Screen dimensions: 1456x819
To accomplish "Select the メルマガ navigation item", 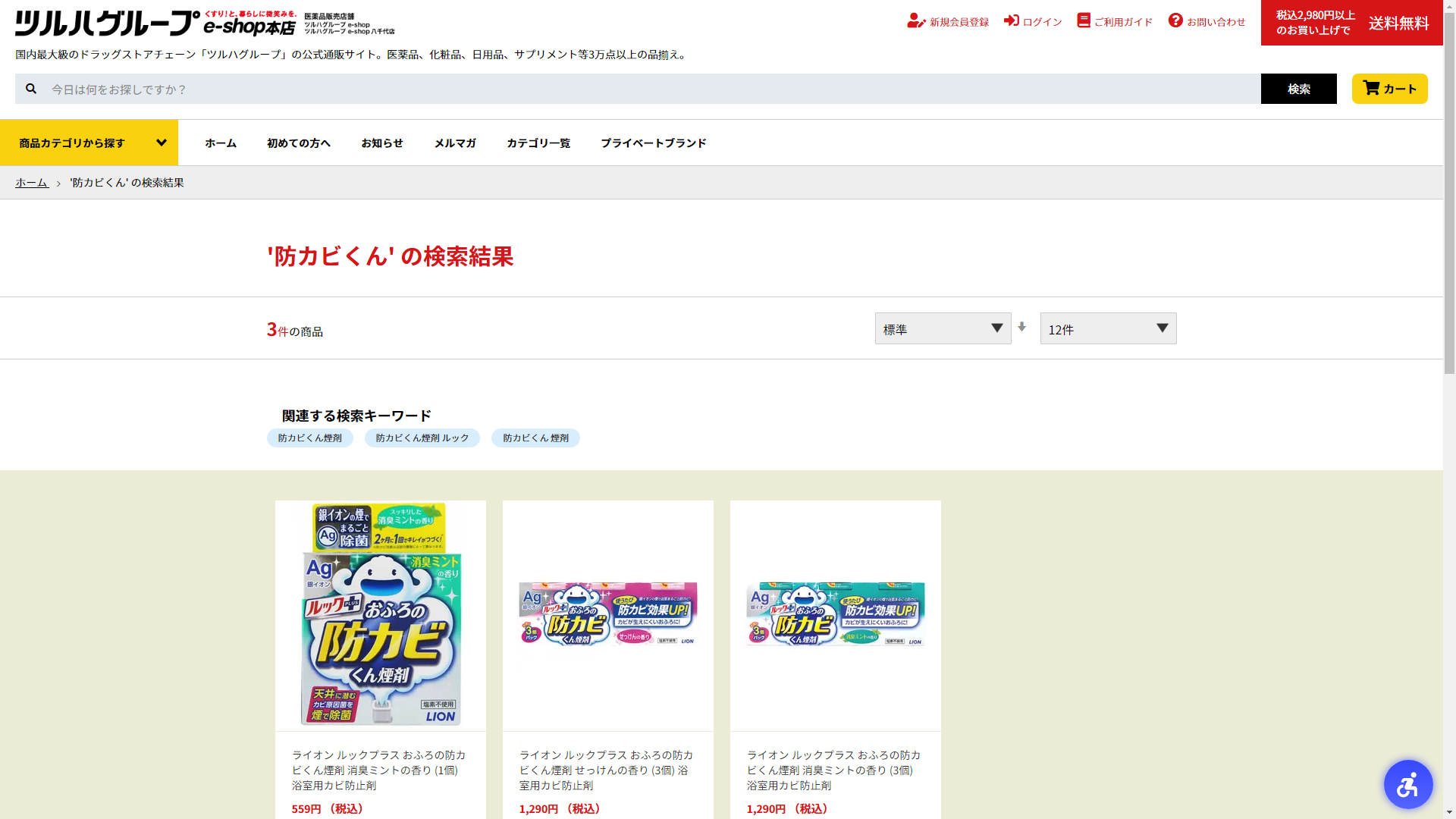I will (454, 143).
